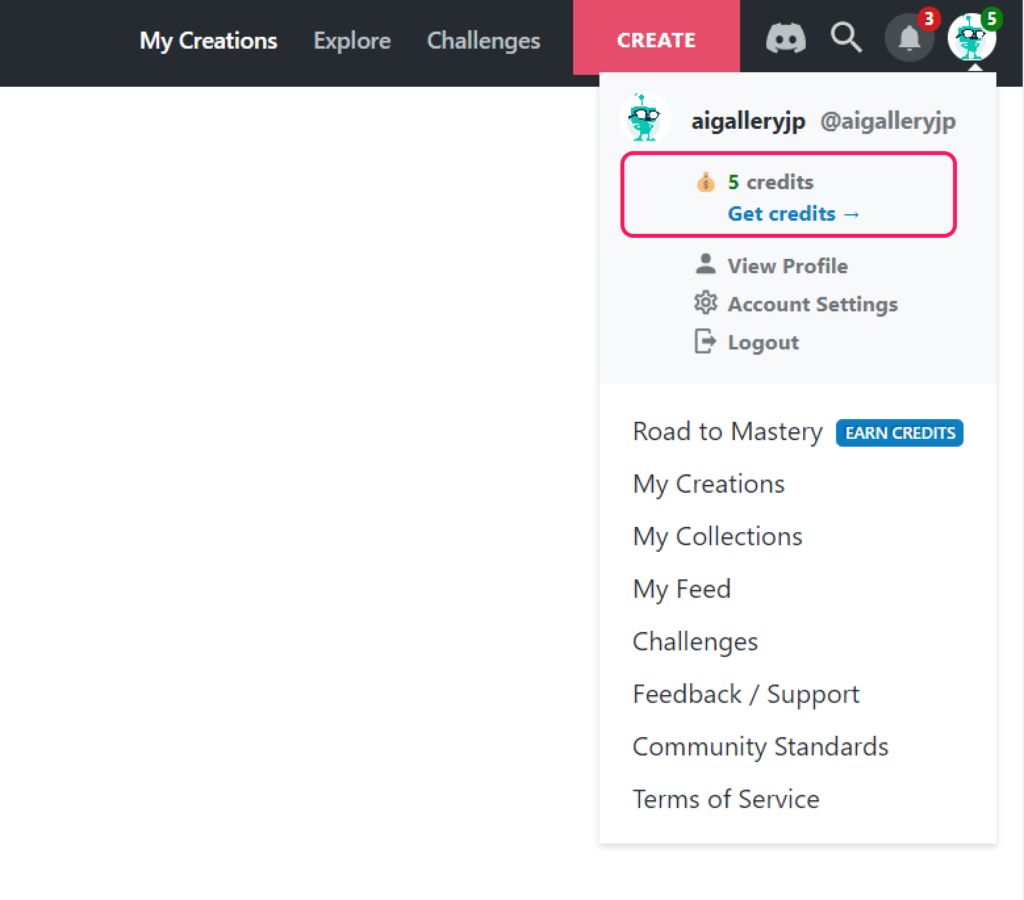Open the Discord icon link
This screenshot has height=900, width=1024.
[x=786, y=39]
